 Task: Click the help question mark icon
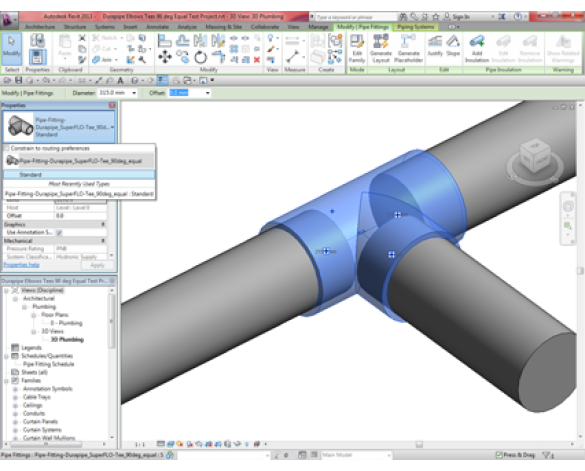click(517, 17)
